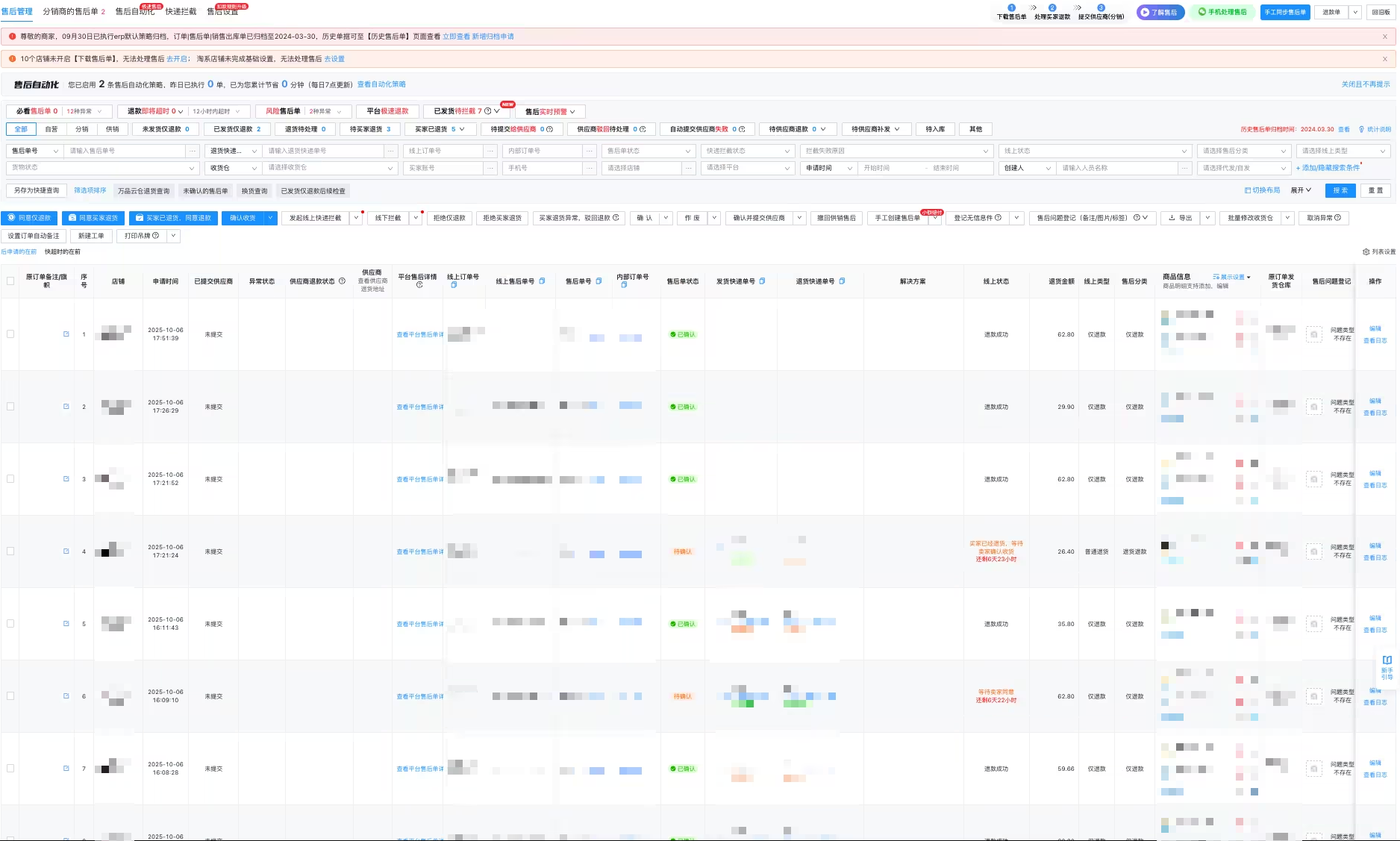Click the copy icon beside 发货快递单号 header
The image size is (1400, 841).
[x=762, y=281]
